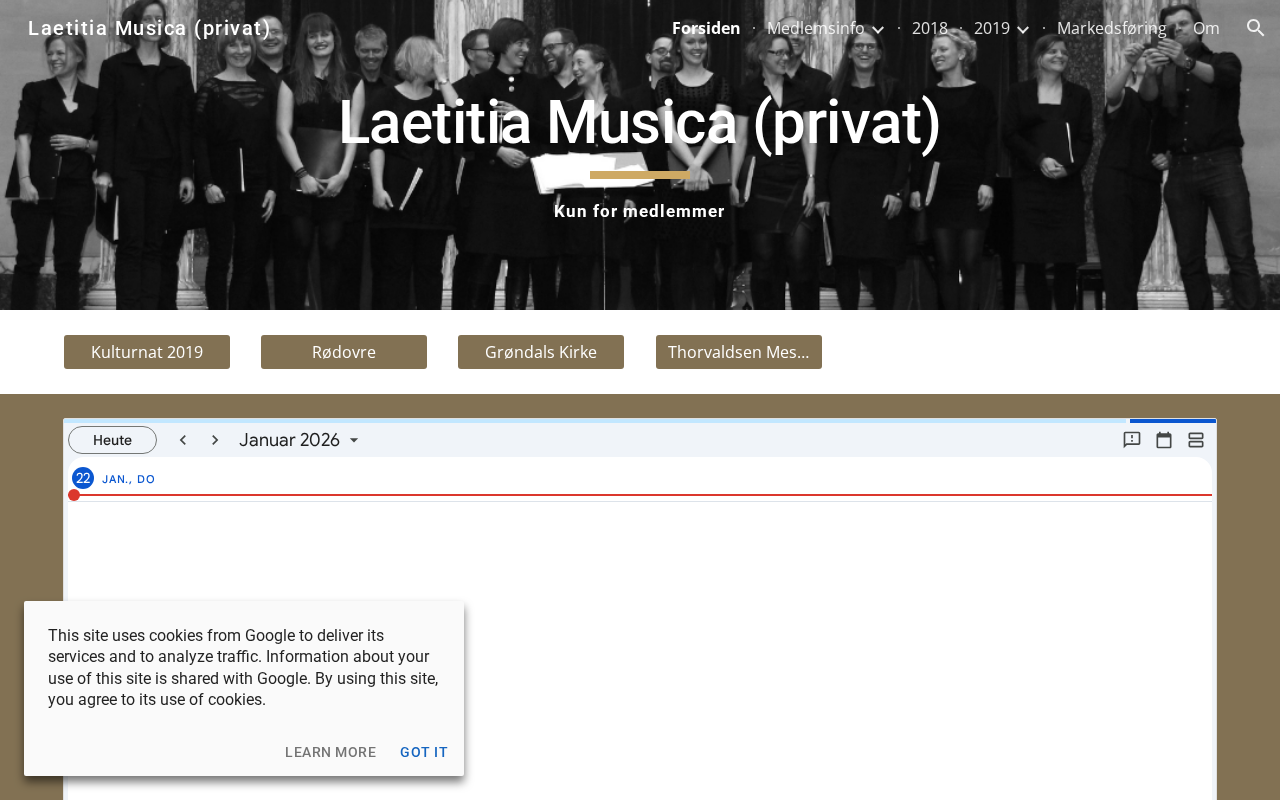Click the Rødovre button

click(x=344, y=352)
